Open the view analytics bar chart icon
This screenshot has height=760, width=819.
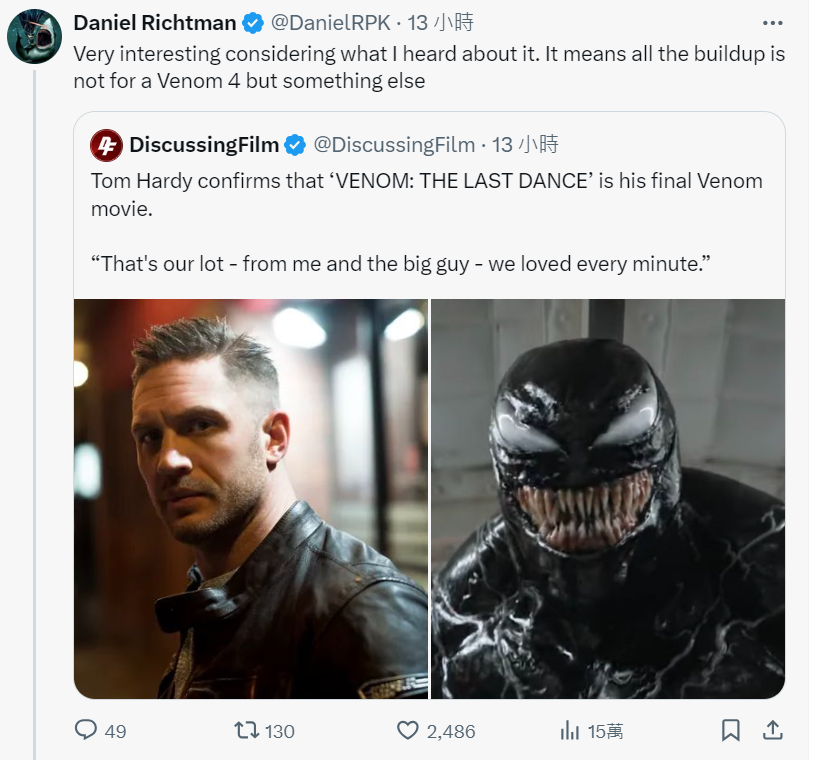click(x=570, y=731)
